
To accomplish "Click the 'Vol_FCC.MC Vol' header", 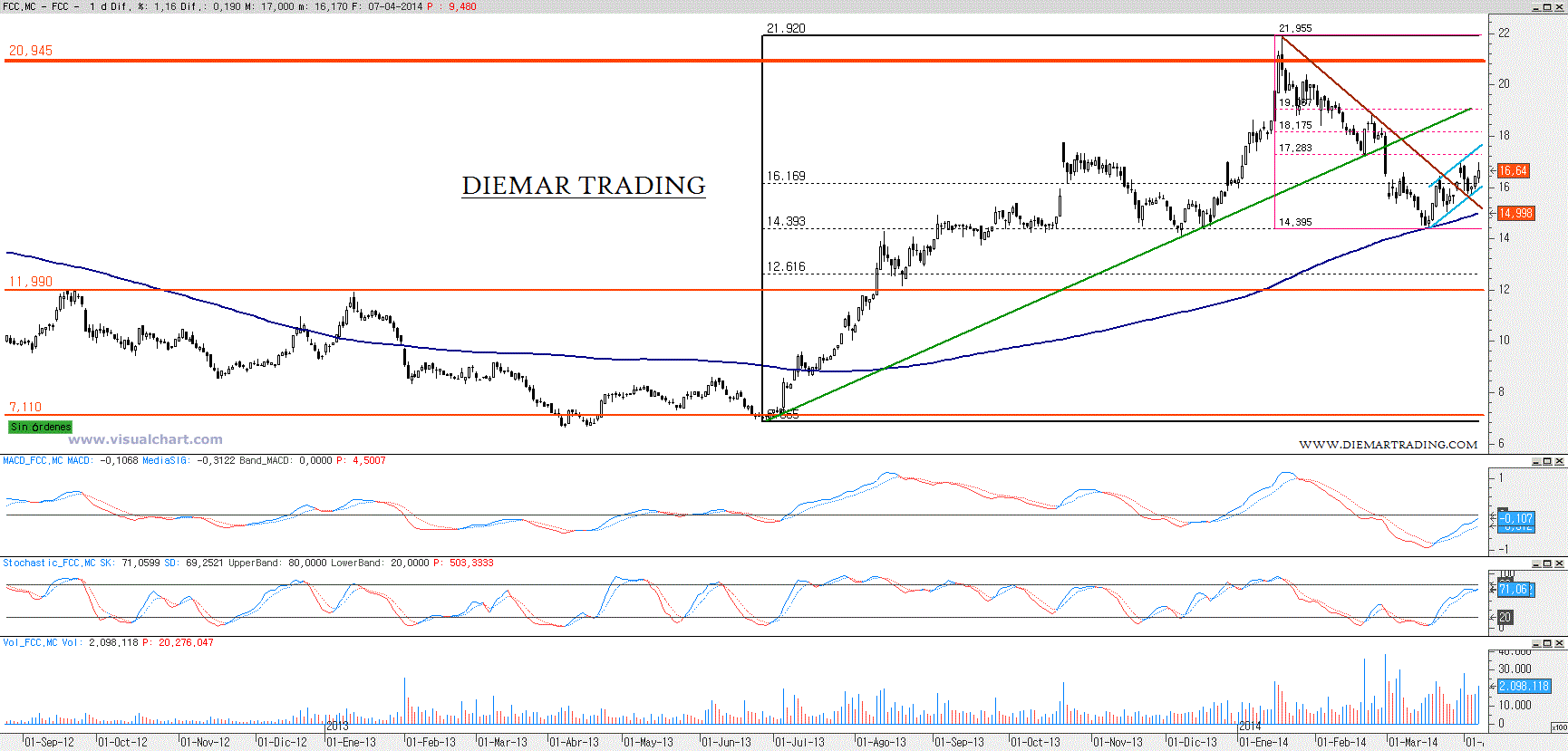I will pos(42,642).
